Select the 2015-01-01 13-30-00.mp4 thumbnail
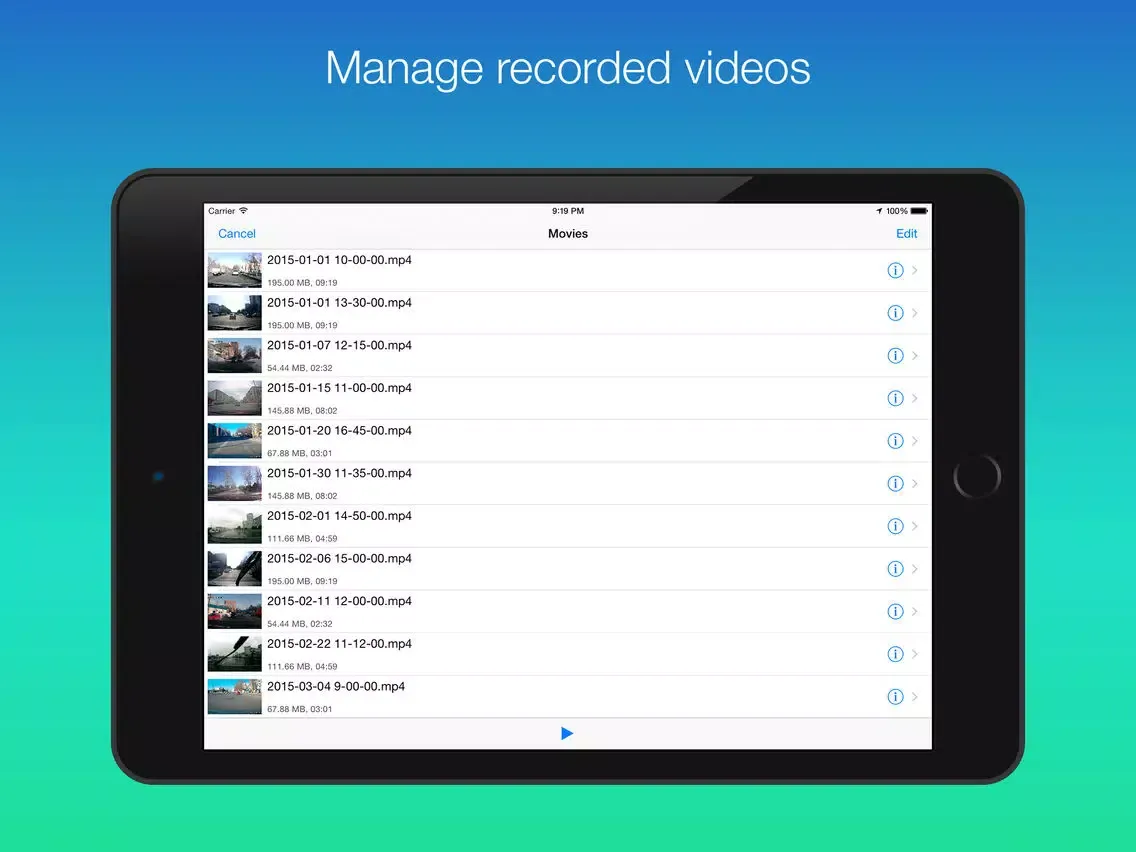The height and width of the screenshot is (852, 1136). point(234,313)
